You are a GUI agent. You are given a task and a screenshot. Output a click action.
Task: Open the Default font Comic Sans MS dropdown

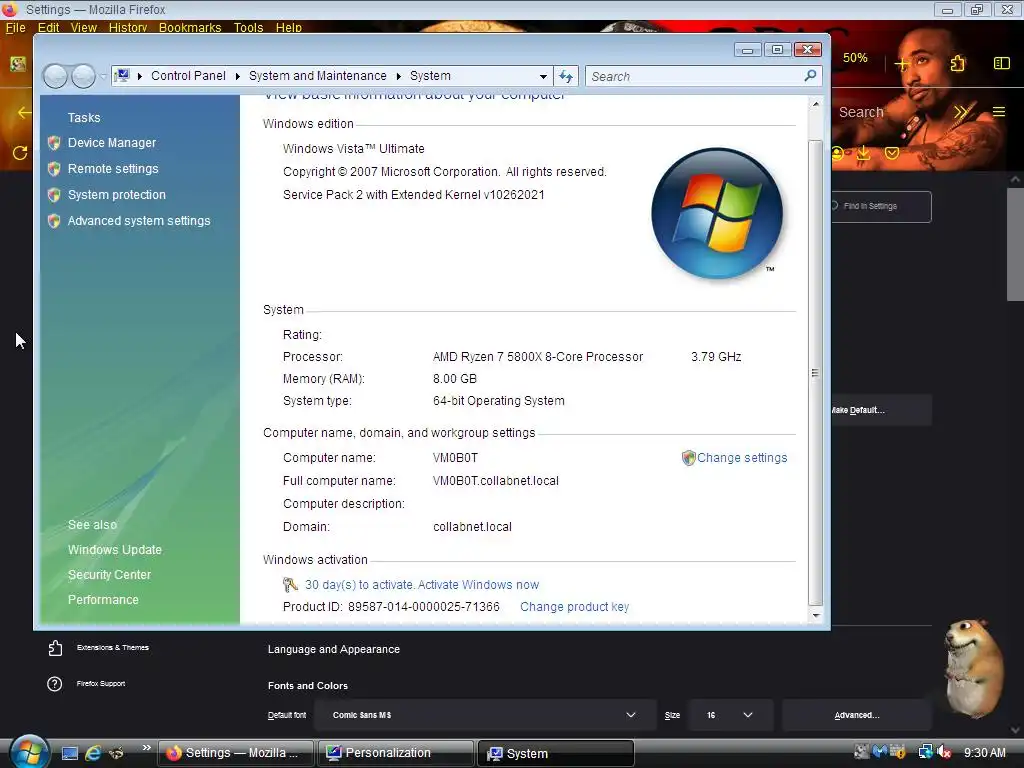pos(485,715)
